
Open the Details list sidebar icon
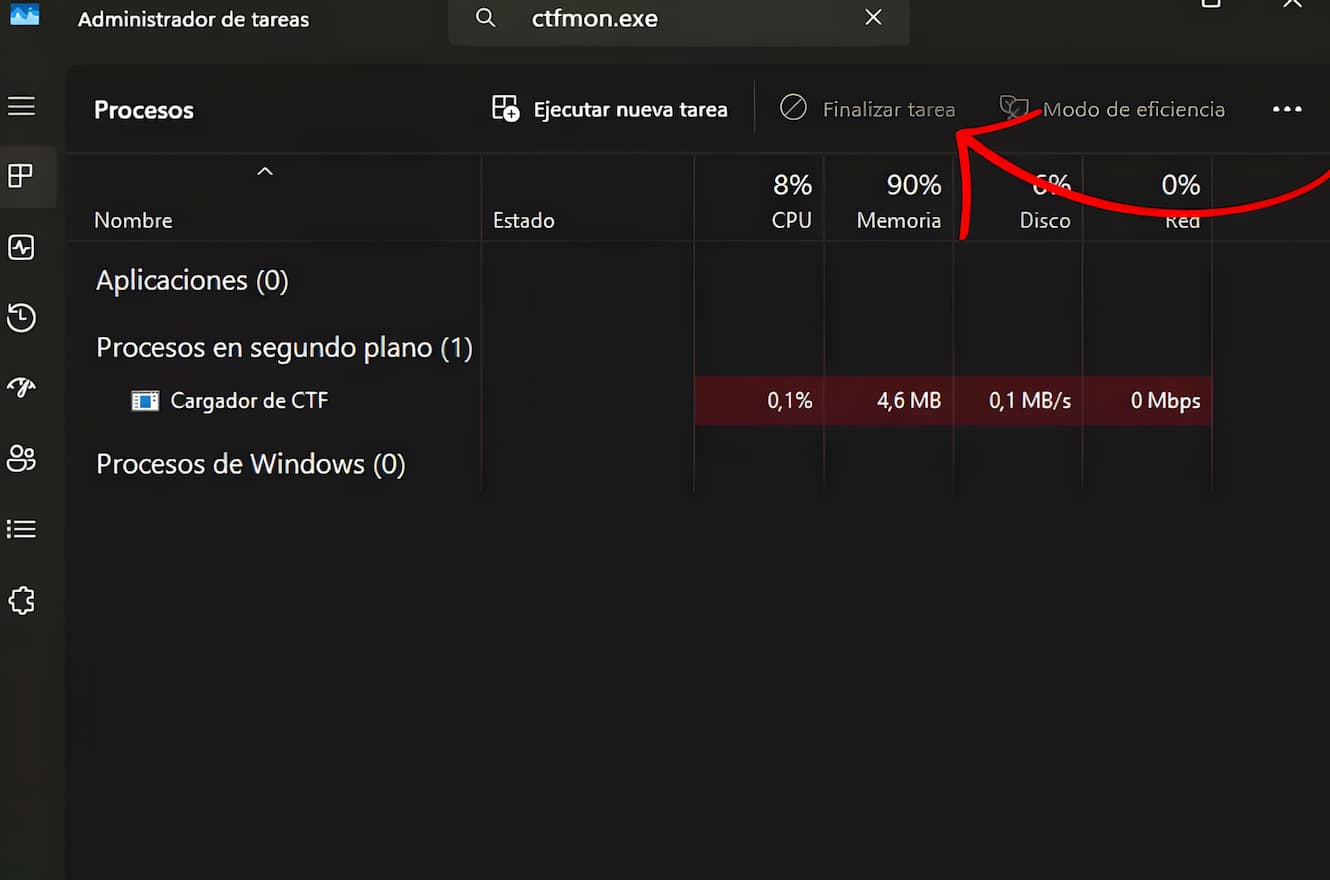(x=21, y=529)
